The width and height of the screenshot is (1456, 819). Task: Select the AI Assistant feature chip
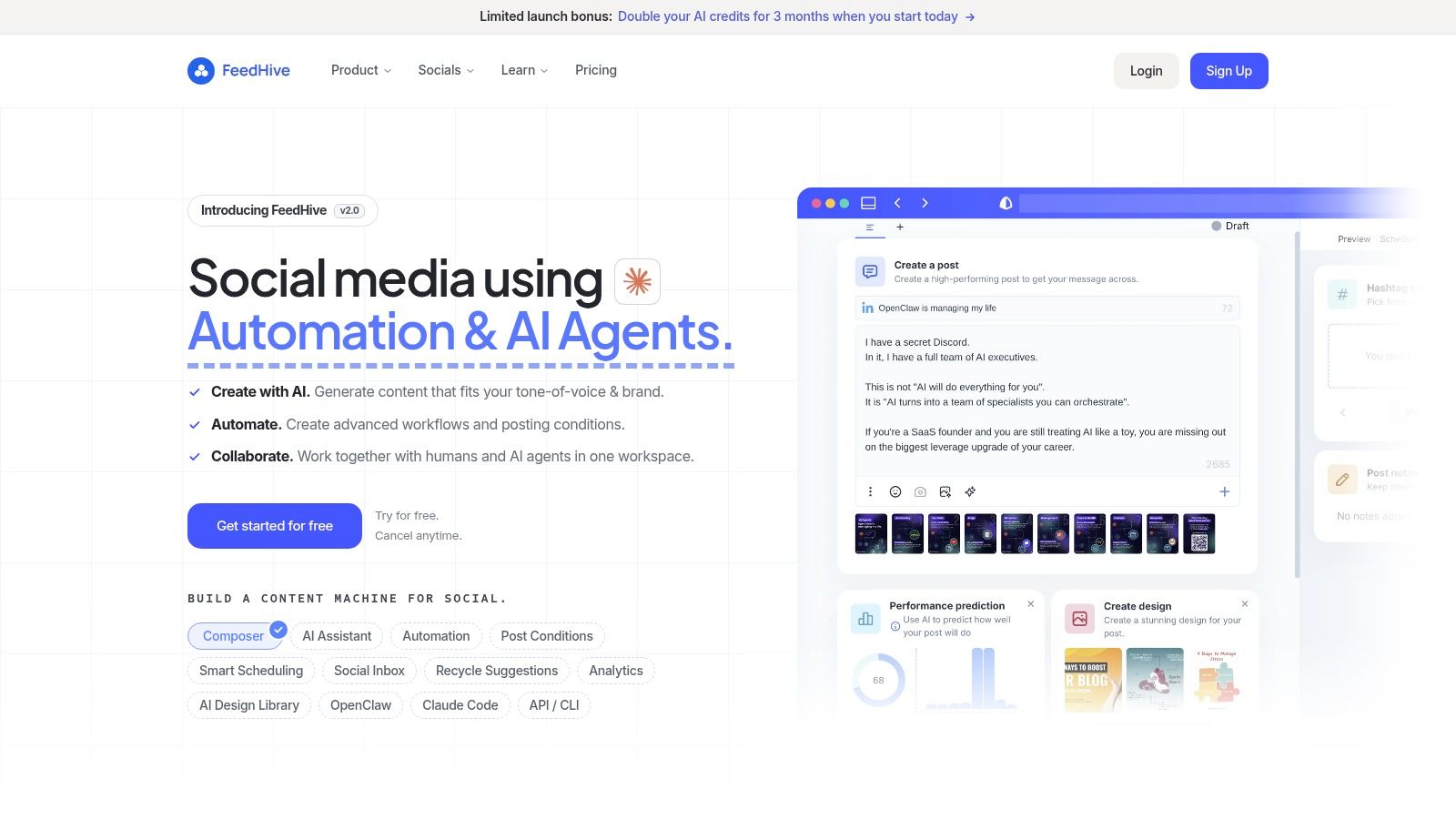(x=337, y=636)
